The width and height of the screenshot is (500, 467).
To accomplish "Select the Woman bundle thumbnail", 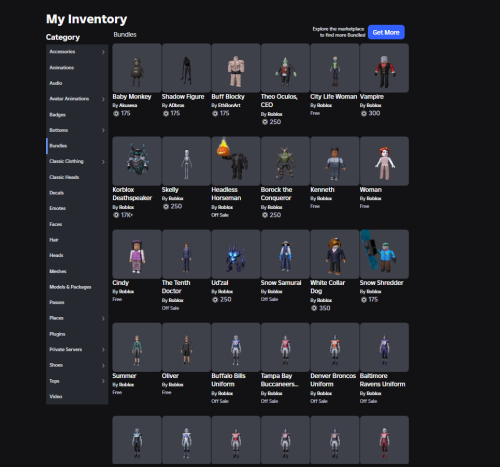I will pos(384,161).
